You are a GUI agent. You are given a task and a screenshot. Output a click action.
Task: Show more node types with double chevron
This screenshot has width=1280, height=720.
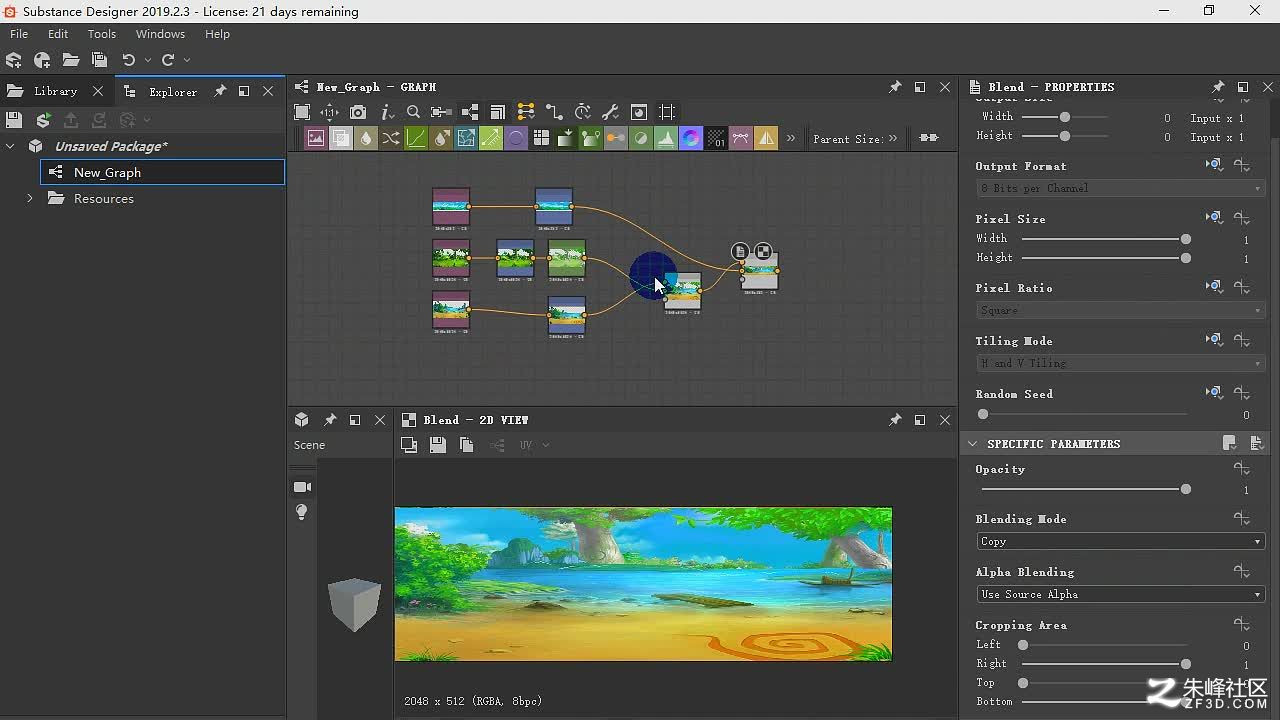791,138
